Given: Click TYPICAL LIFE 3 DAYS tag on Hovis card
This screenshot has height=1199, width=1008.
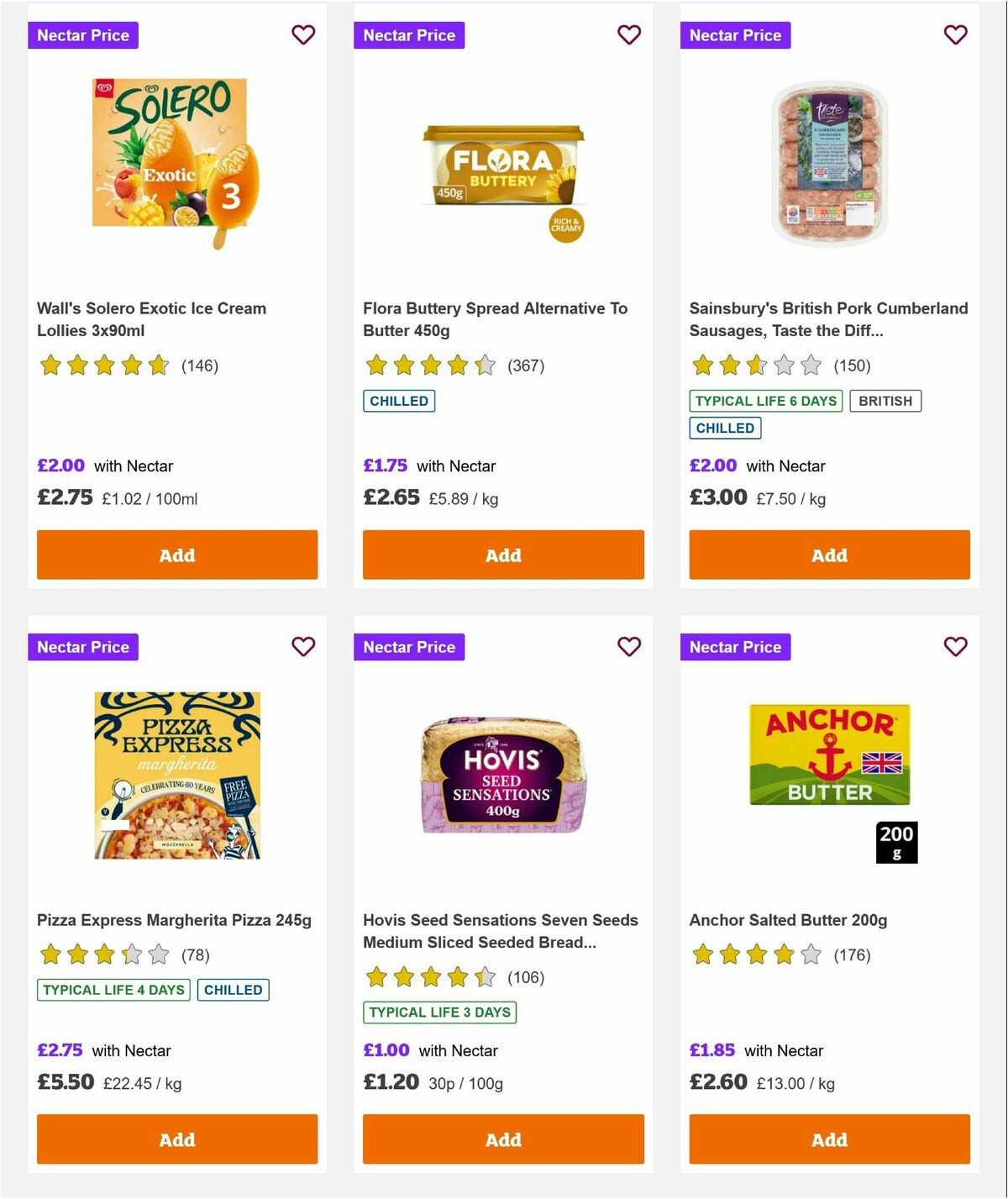Looking at the screenshot, I should tap(439, 1012).
